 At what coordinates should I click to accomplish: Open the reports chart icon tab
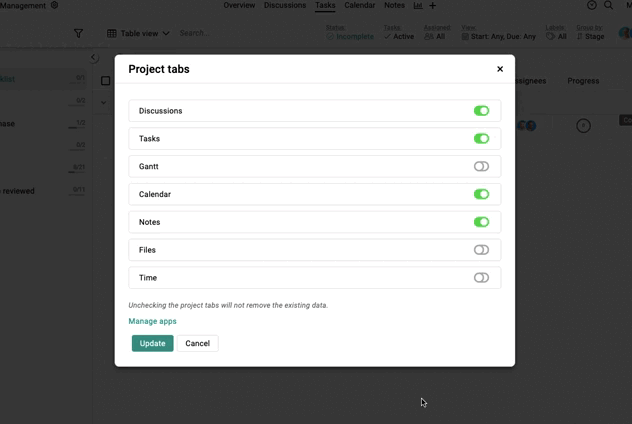coord(418,6)
